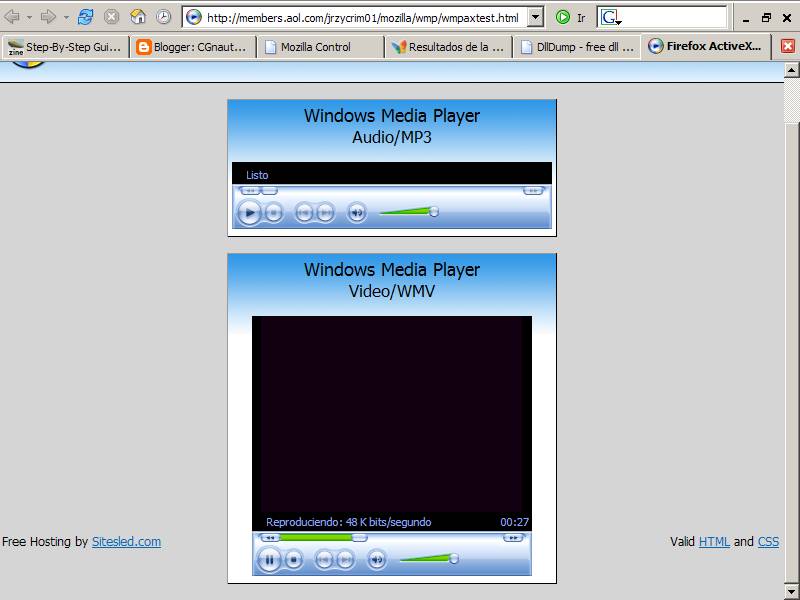This screenshot has height=600, width=800.
Task: Adjust the video player volume slider
Action: [453, 559]
